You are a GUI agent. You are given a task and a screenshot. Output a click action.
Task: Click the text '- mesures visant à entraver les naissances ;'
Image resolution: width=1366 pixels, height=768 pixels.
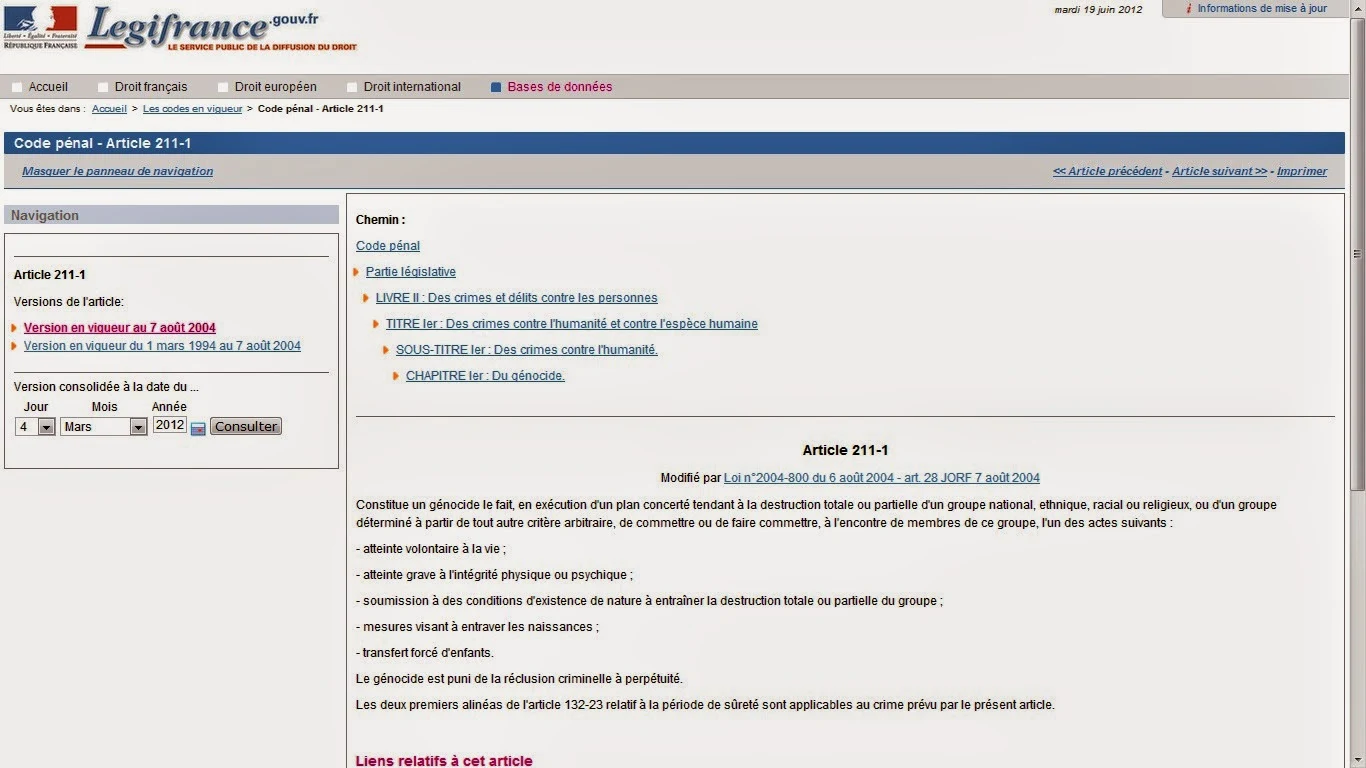[477, 627]
